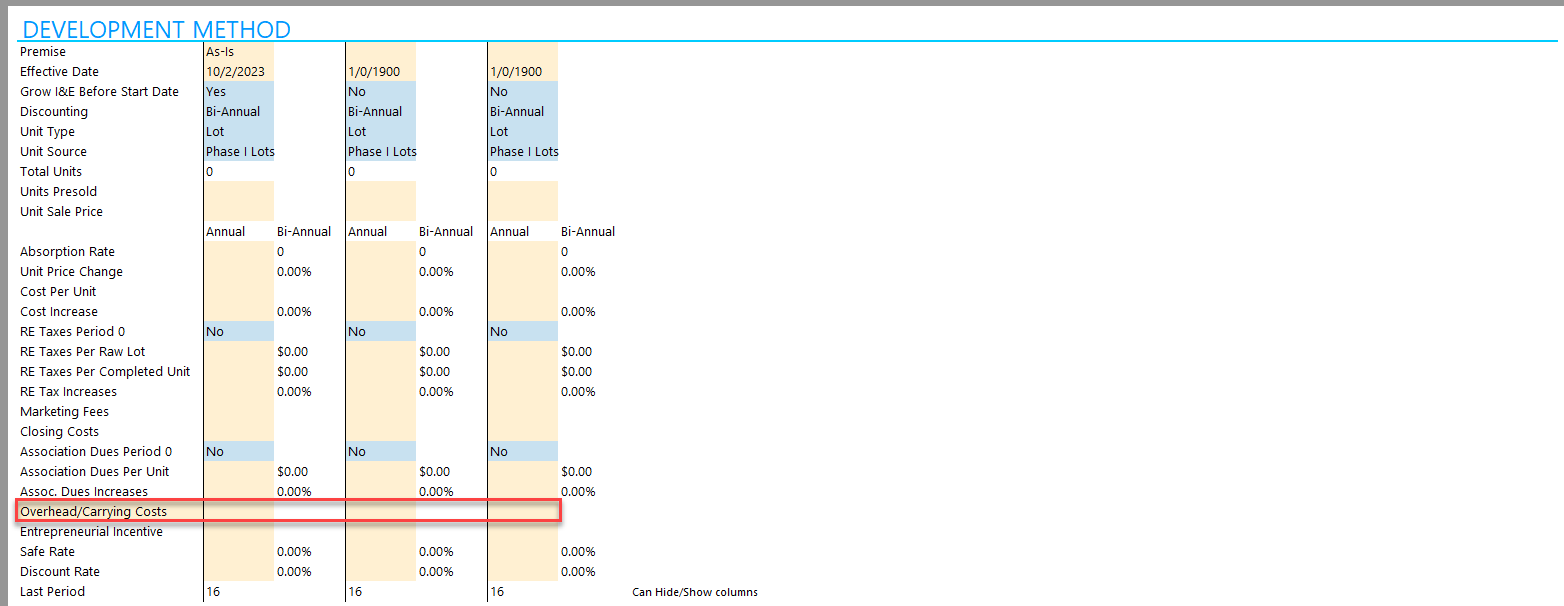Click the Assoc. Dues Increases label
This screenshot has height=606, width=1564.
click(x=83, y=491)
